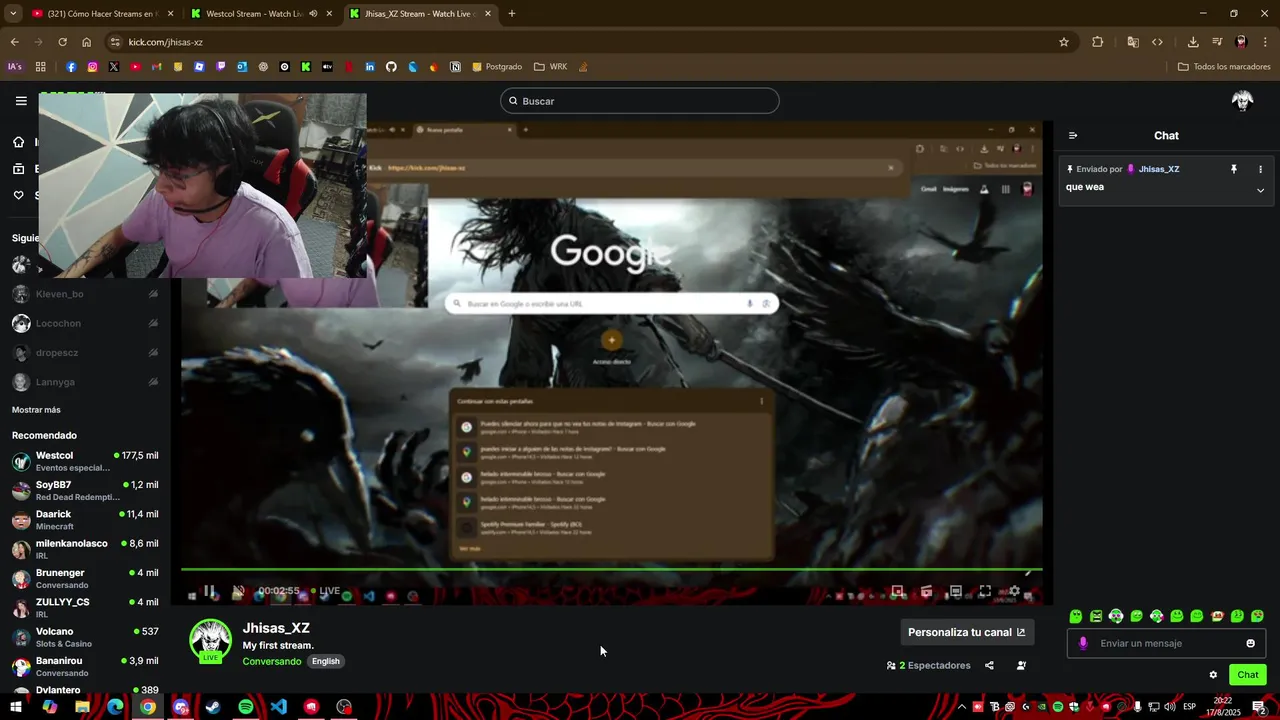
Task: Go back to previous page
Action: click(x=14, y=42)
